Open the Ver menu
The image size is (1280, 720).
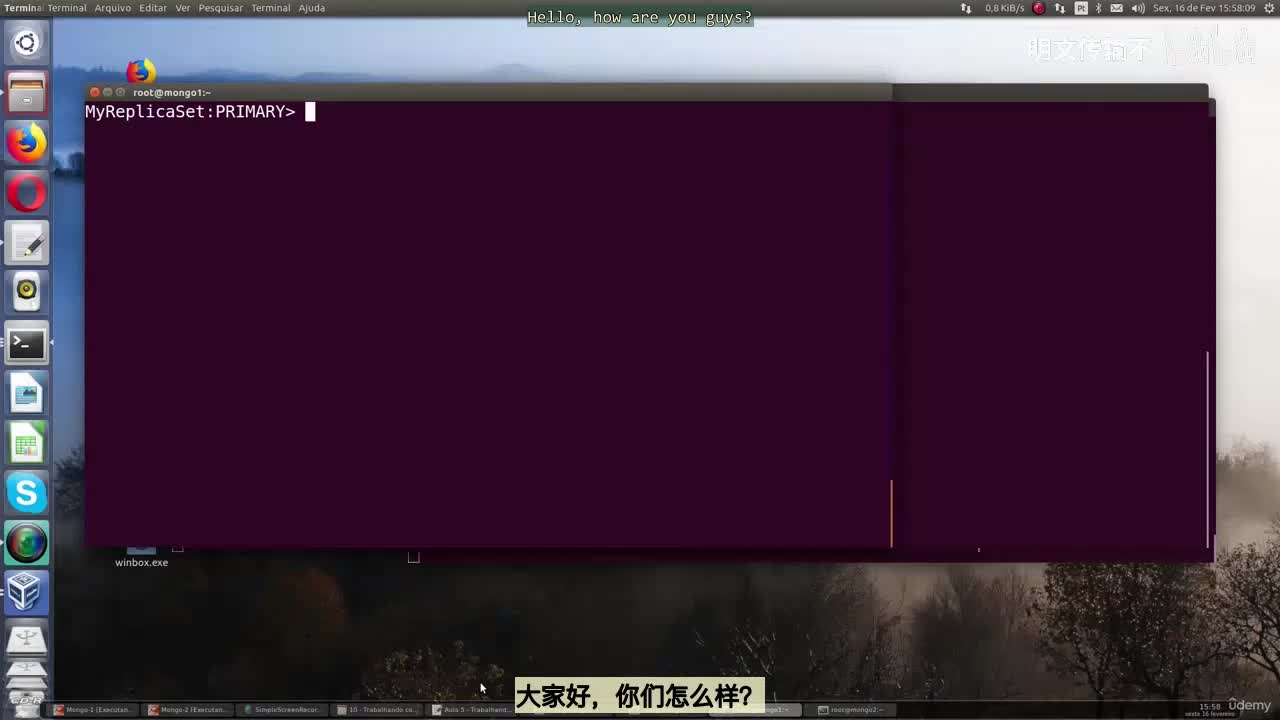click(183, 8)
